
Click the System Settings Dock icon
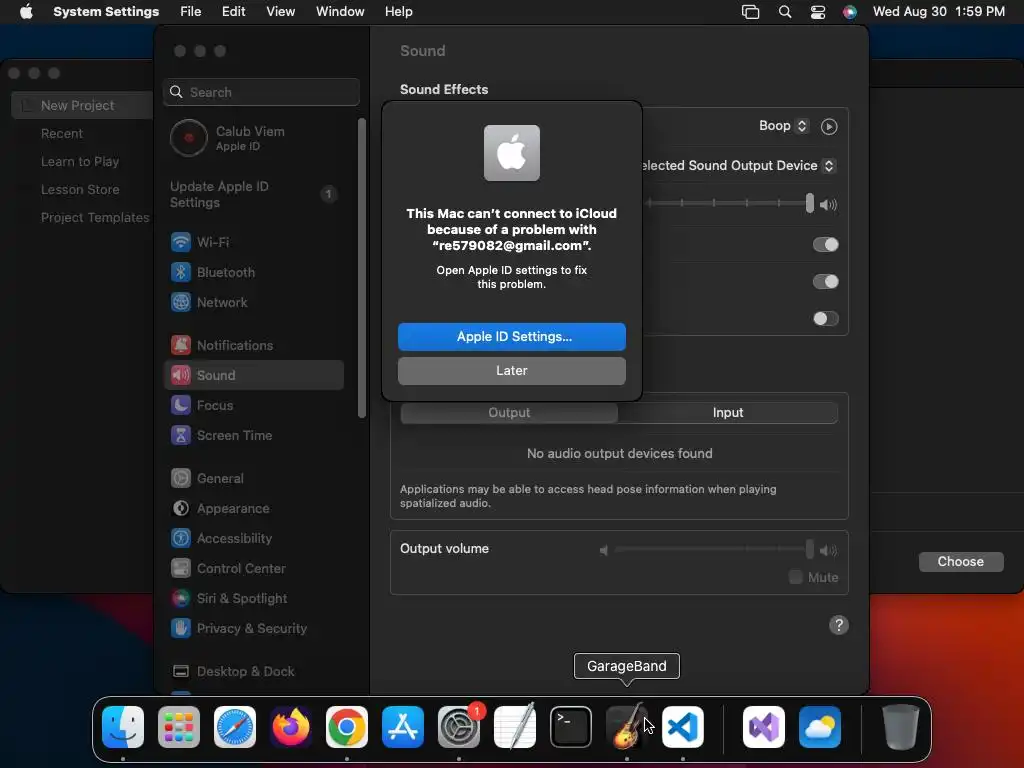pos(458,726)
